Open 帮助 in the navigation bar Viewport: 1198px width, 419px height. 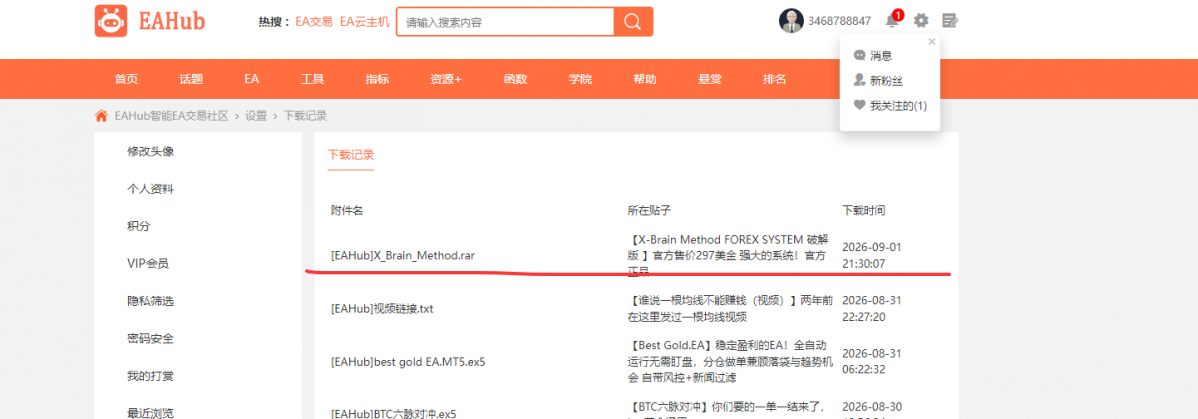point(645,79)
